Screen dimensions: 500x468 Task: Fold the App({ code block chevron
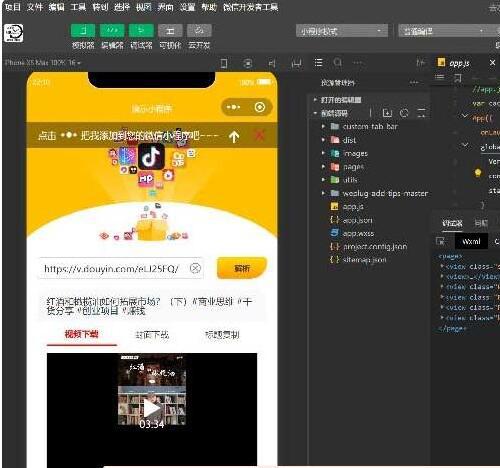coord(464,116)
